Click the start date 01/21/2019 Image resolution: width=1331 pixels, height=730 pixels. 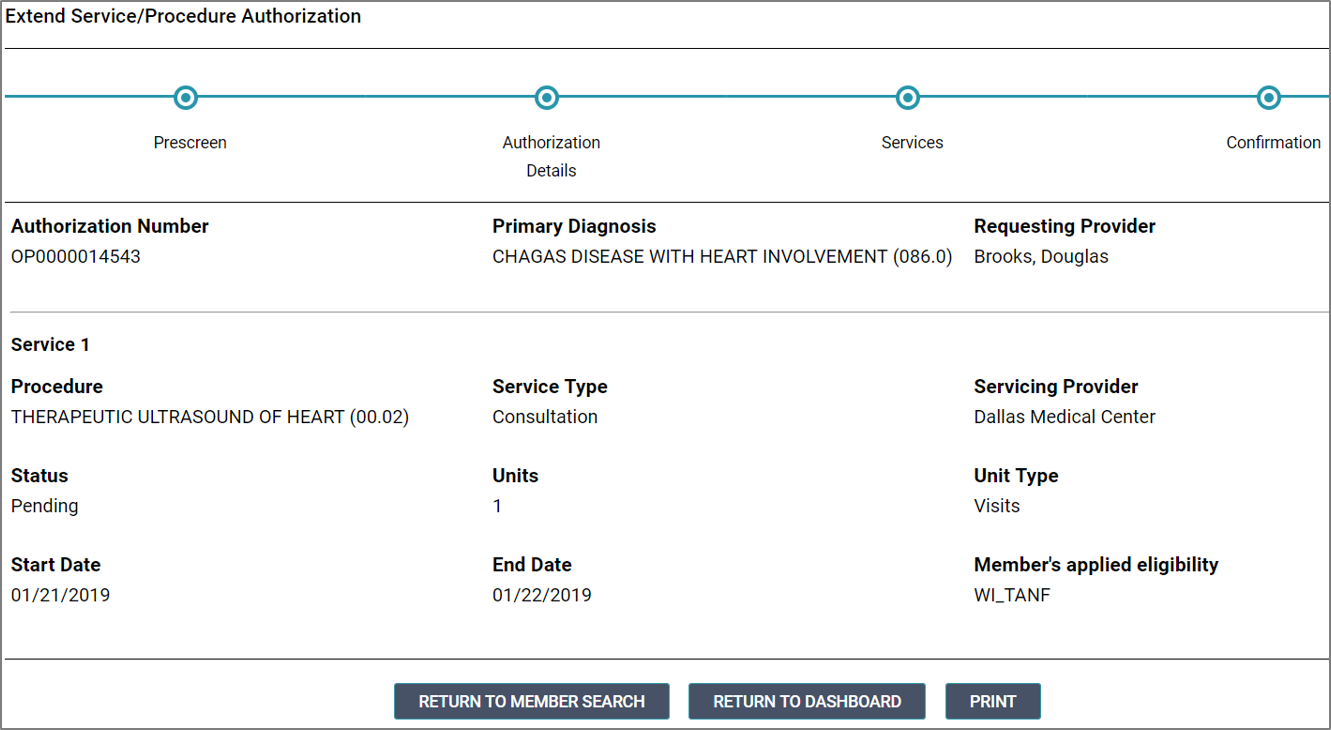pos(61,596)
